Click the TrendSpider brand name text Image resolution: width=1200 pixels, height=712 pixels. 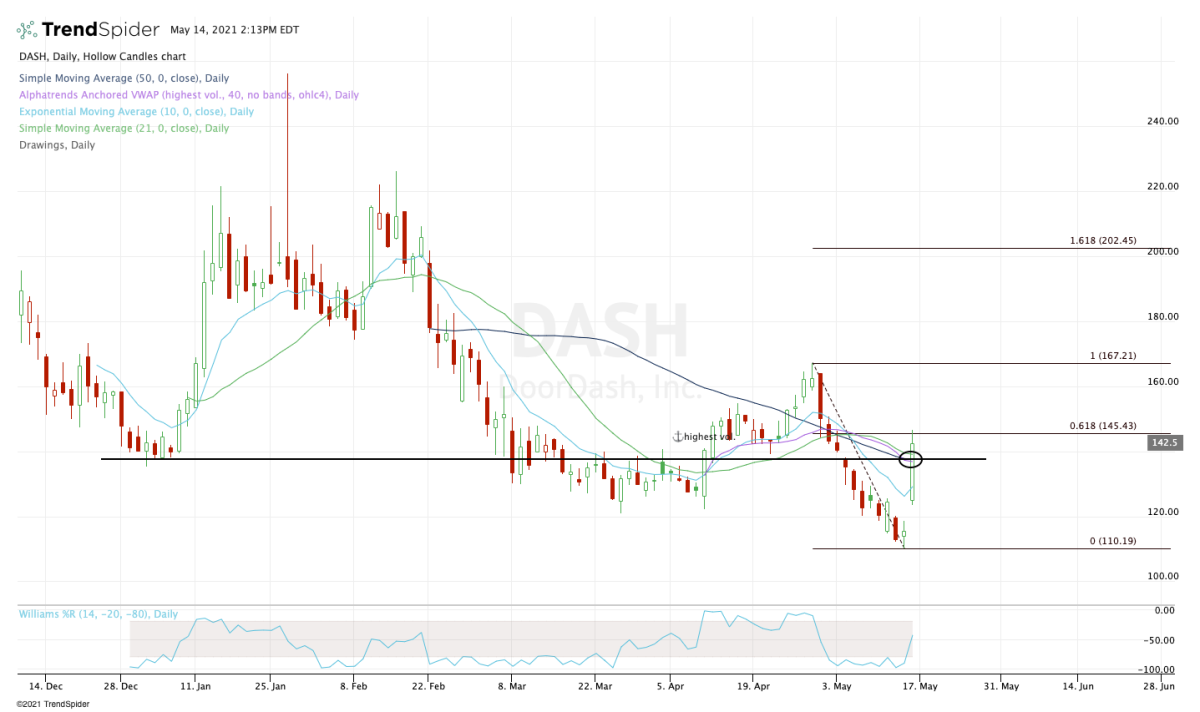click(98, 28)
